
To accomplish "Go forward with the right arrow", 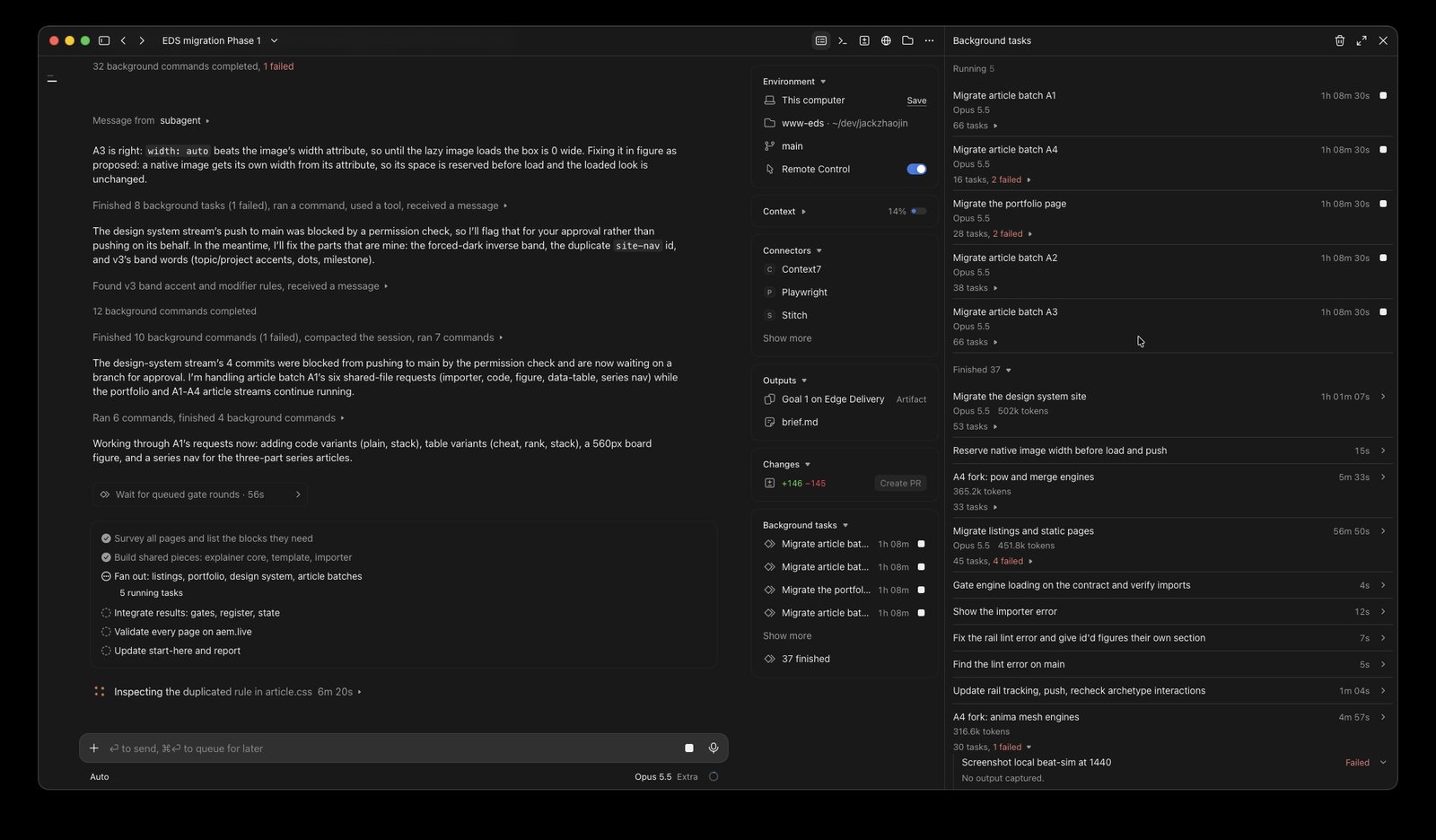I will (142, 40).
